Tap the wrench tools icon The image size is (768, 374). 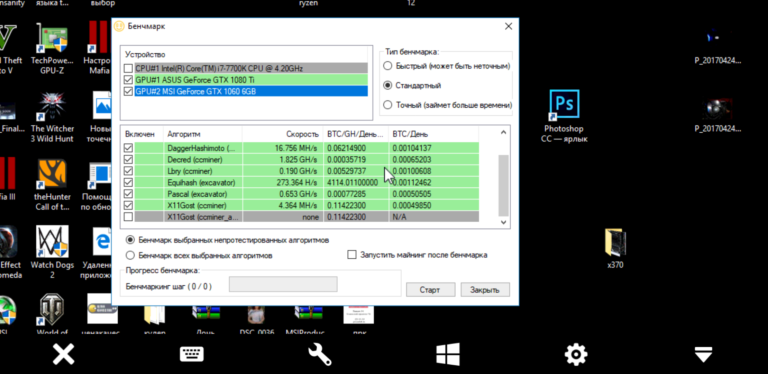[x=319, y=354]
